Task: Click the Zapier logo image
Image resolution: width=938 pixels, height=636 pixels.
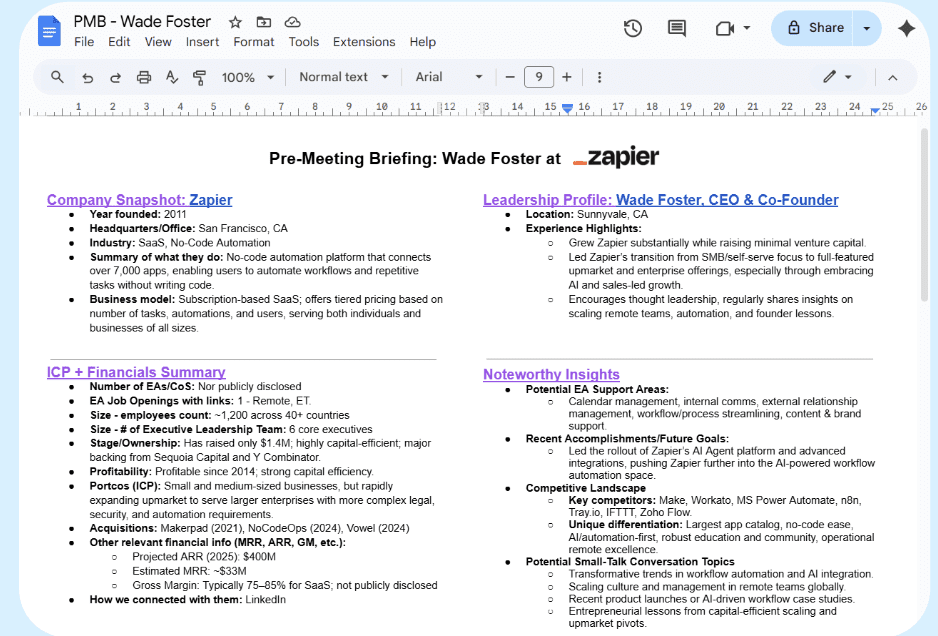Action: [616, 157]
